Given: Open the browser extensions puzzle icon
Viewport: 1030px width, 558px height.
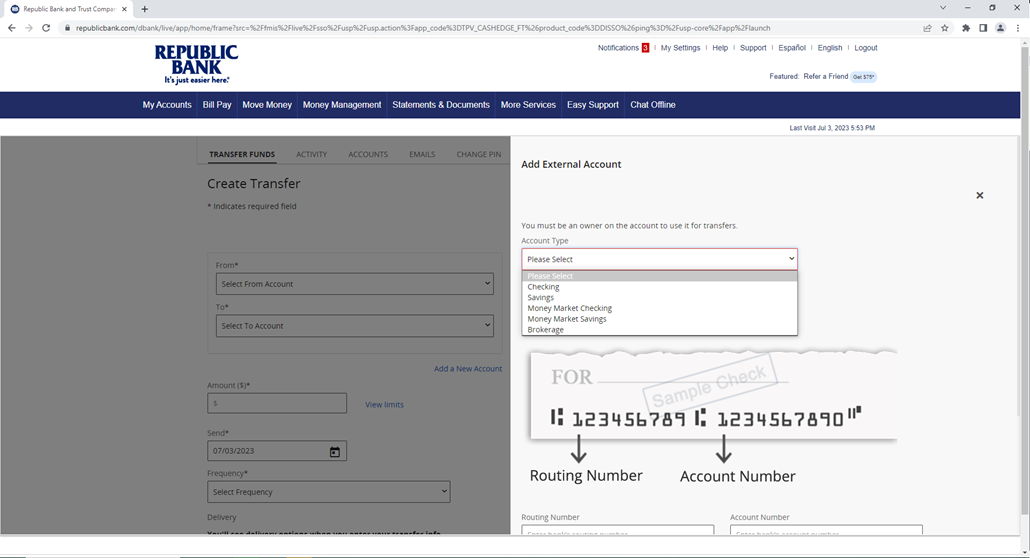Looking at the screenshot, I should pos(966,28).
